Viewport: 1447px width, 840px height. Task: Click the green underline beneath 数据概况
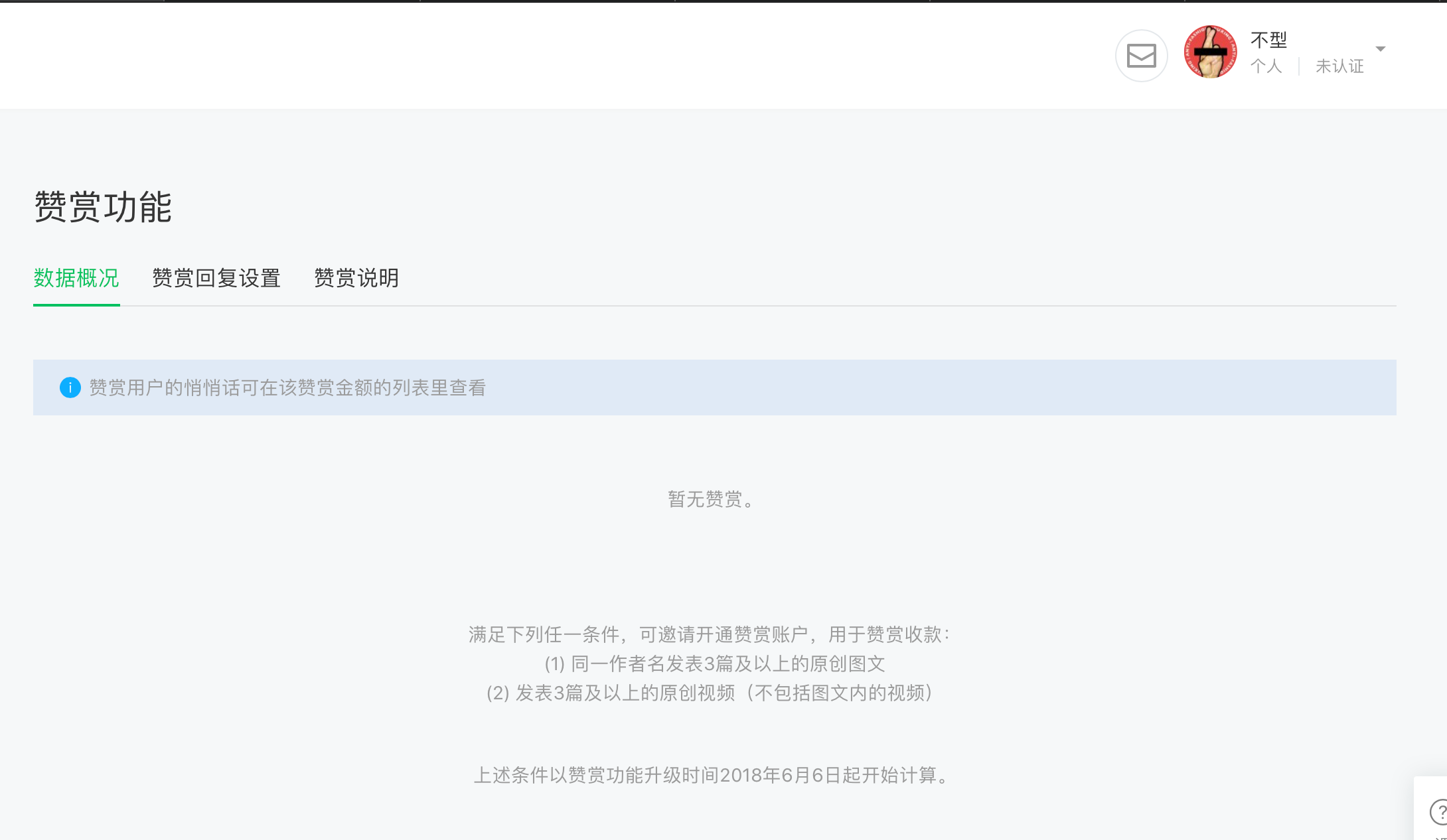point(76,305)
